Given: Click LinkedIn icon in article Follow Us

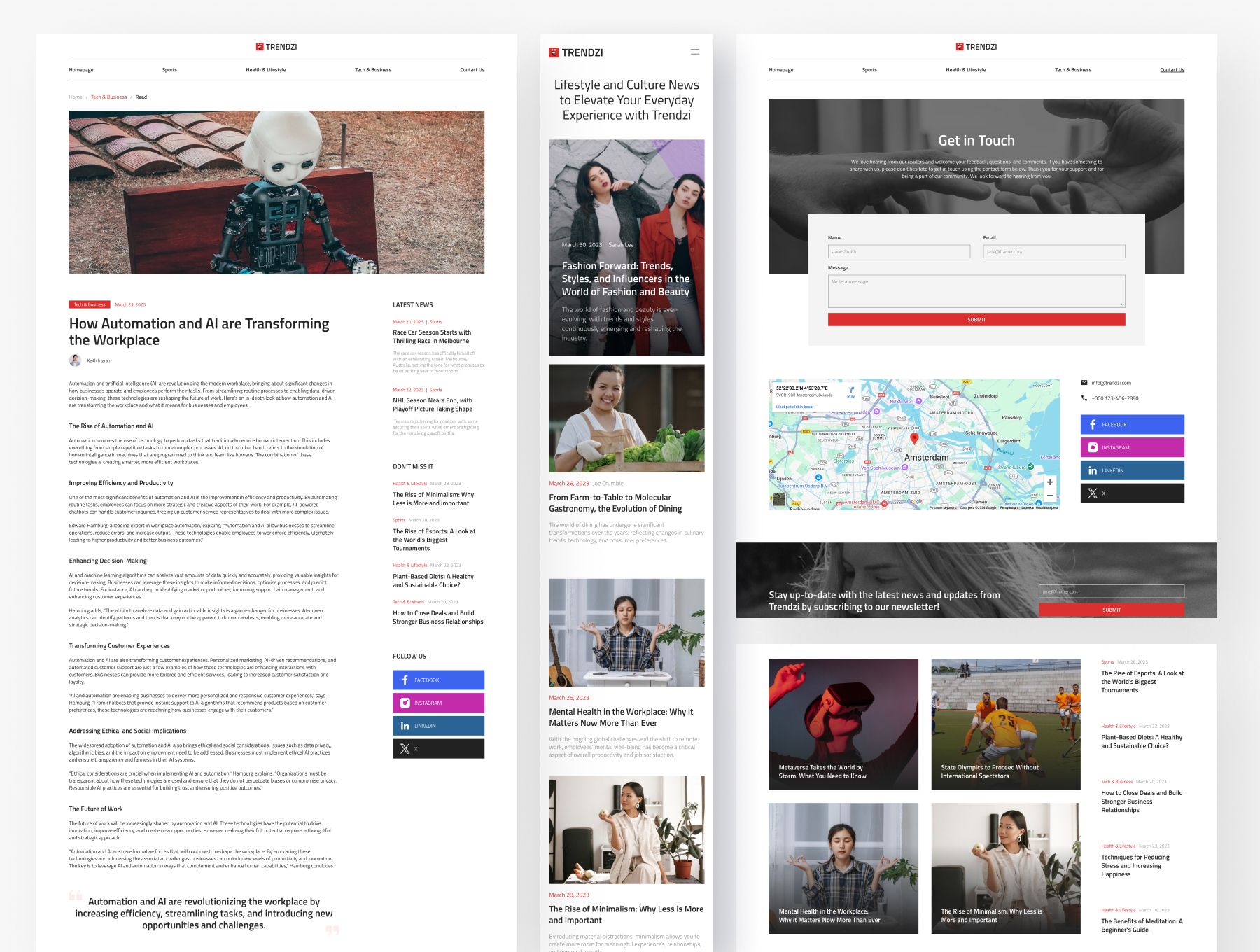Looking at the screenshot, I should tap(405, 726).
